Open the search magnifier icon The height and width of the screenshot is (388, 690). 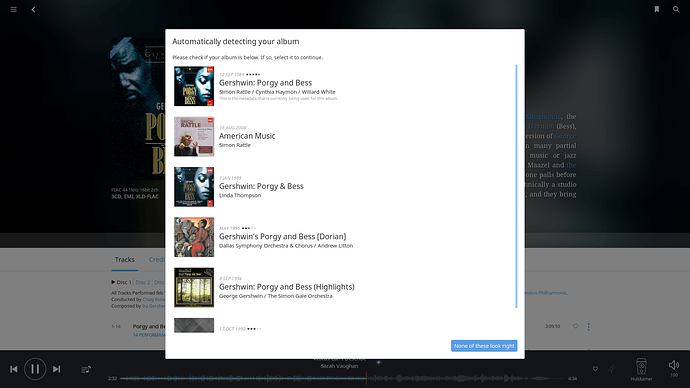point(676,9)
